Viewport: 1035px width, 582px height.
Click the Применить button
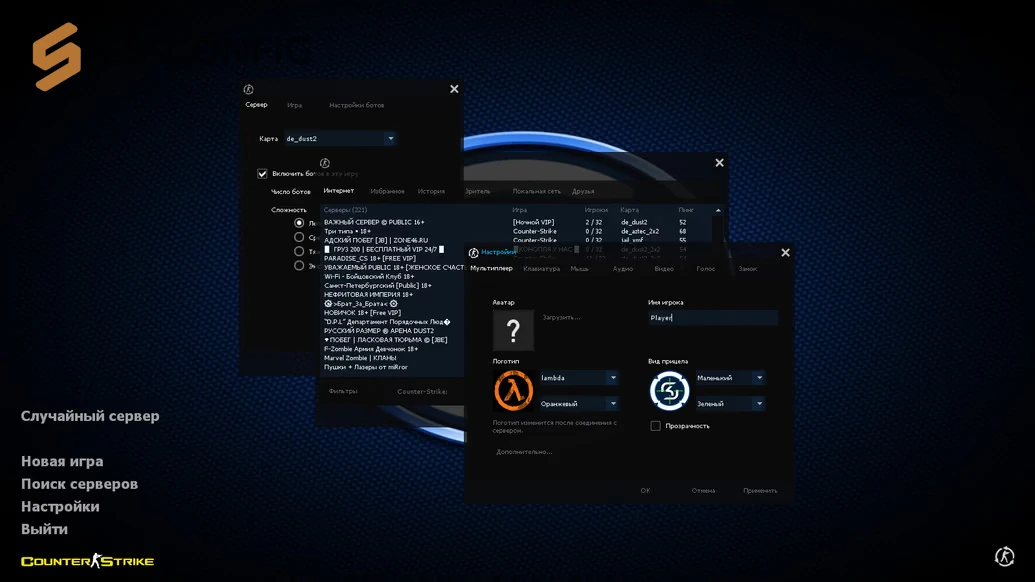(x=760, y=491)
